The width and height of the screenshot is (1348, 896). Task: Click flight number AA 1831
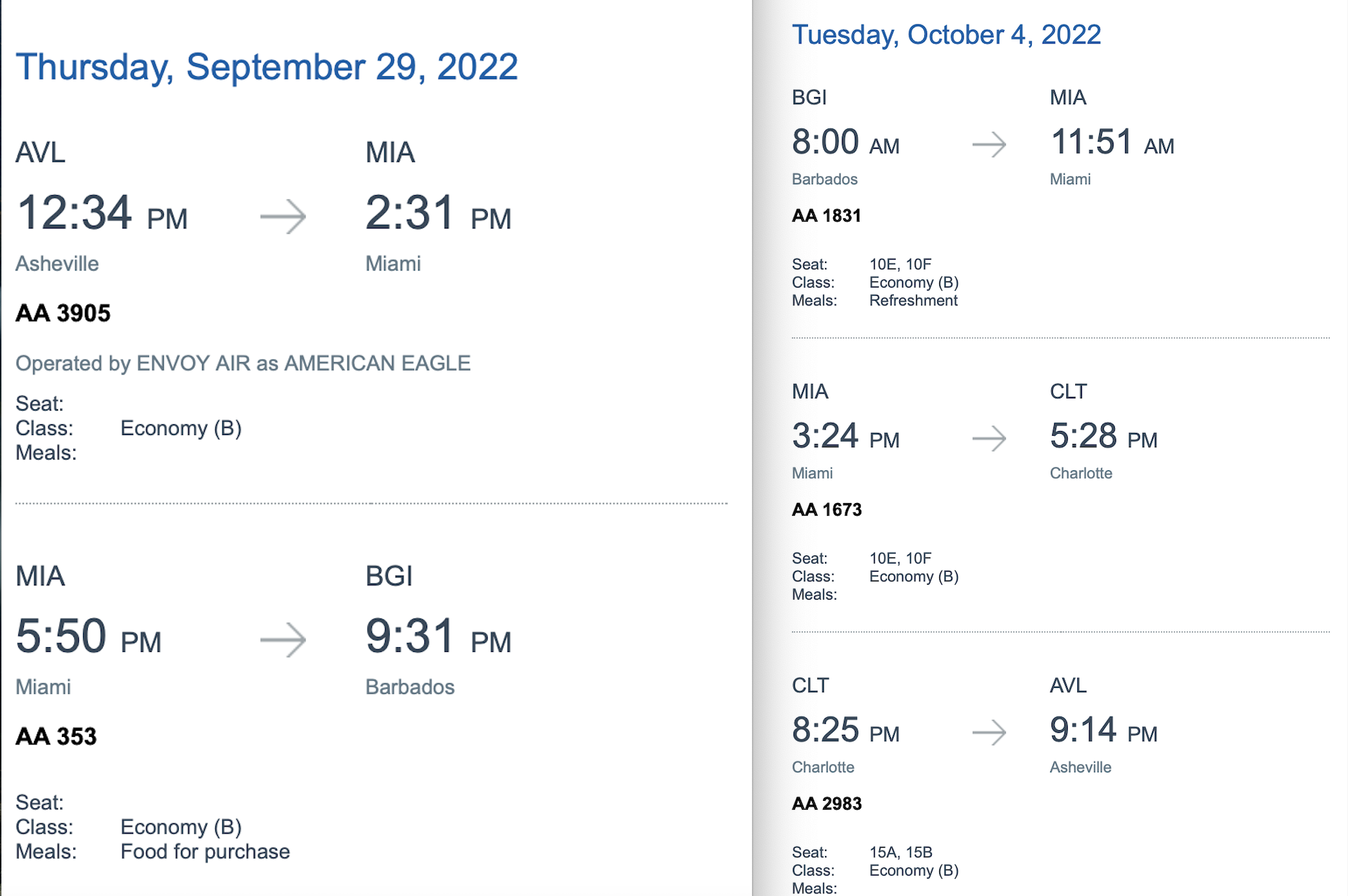pos(826,216)
